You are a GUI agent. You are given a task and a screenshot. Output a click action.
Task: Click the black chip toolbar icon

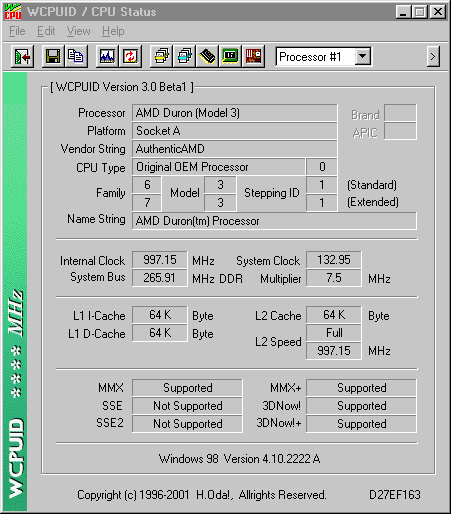pos(207,56)
